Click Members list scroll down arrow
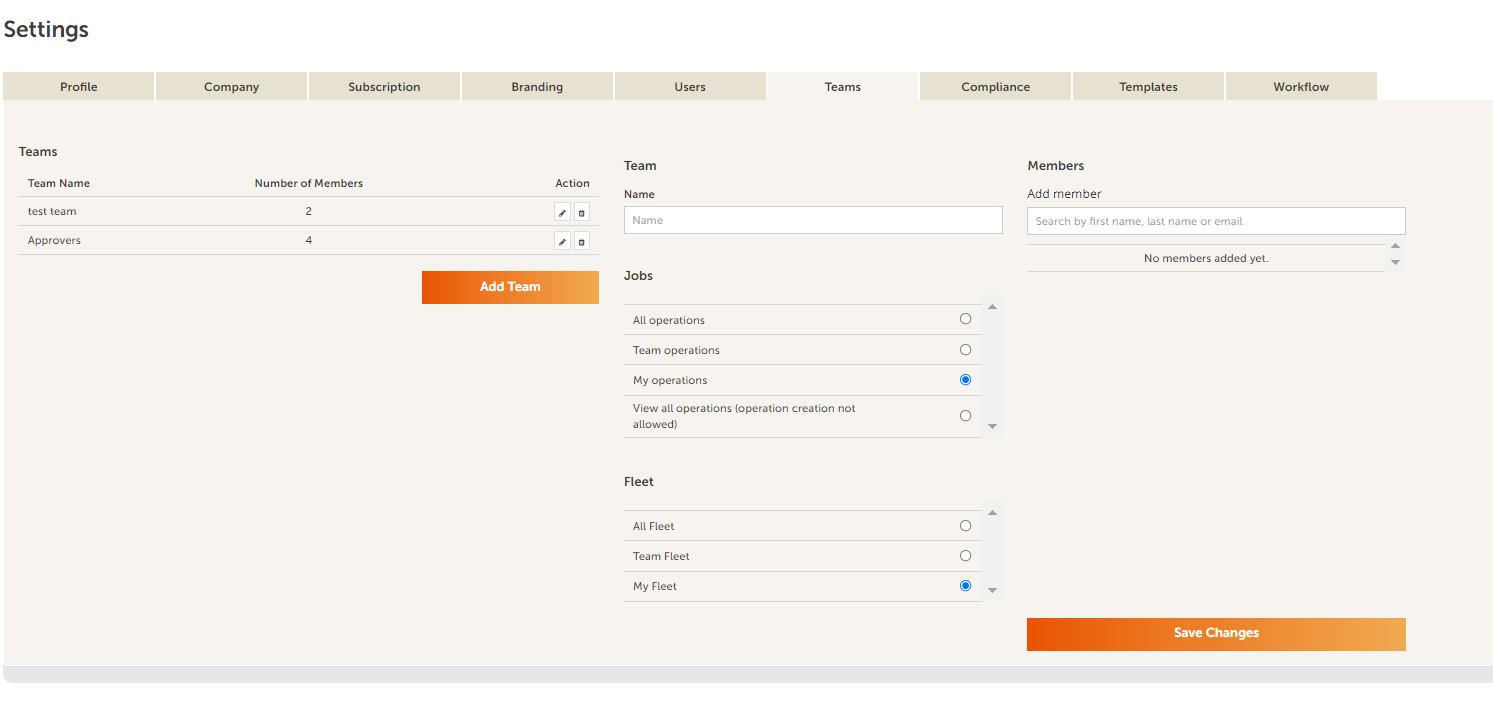This screenshot has width=1493, height=710. pyautogui.click(x=1395, y=263)
